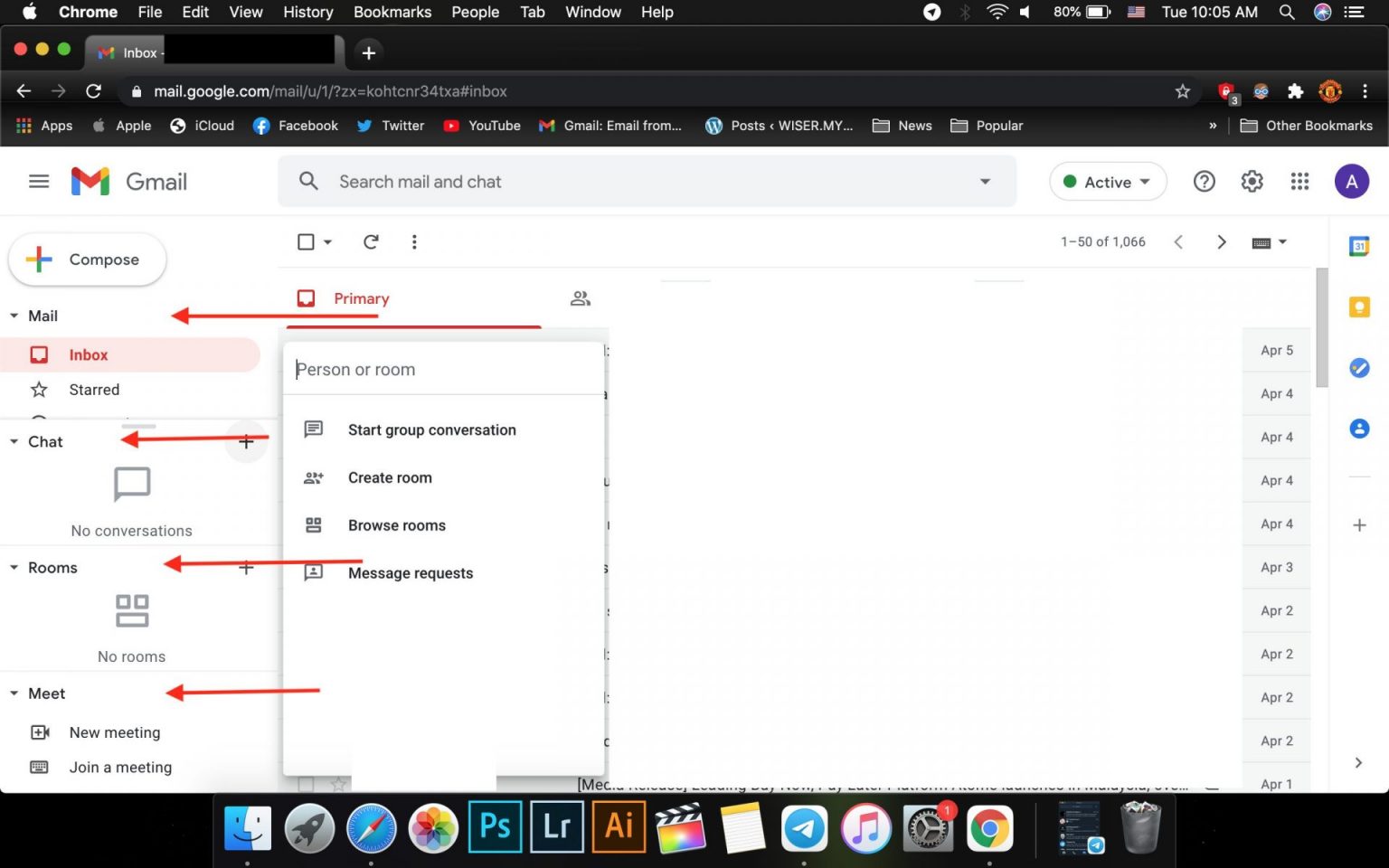Click Get Add-ons plus icon in sidebar
The height and width of the screenshot is (868, 1389).
[x=1359, y=524]
